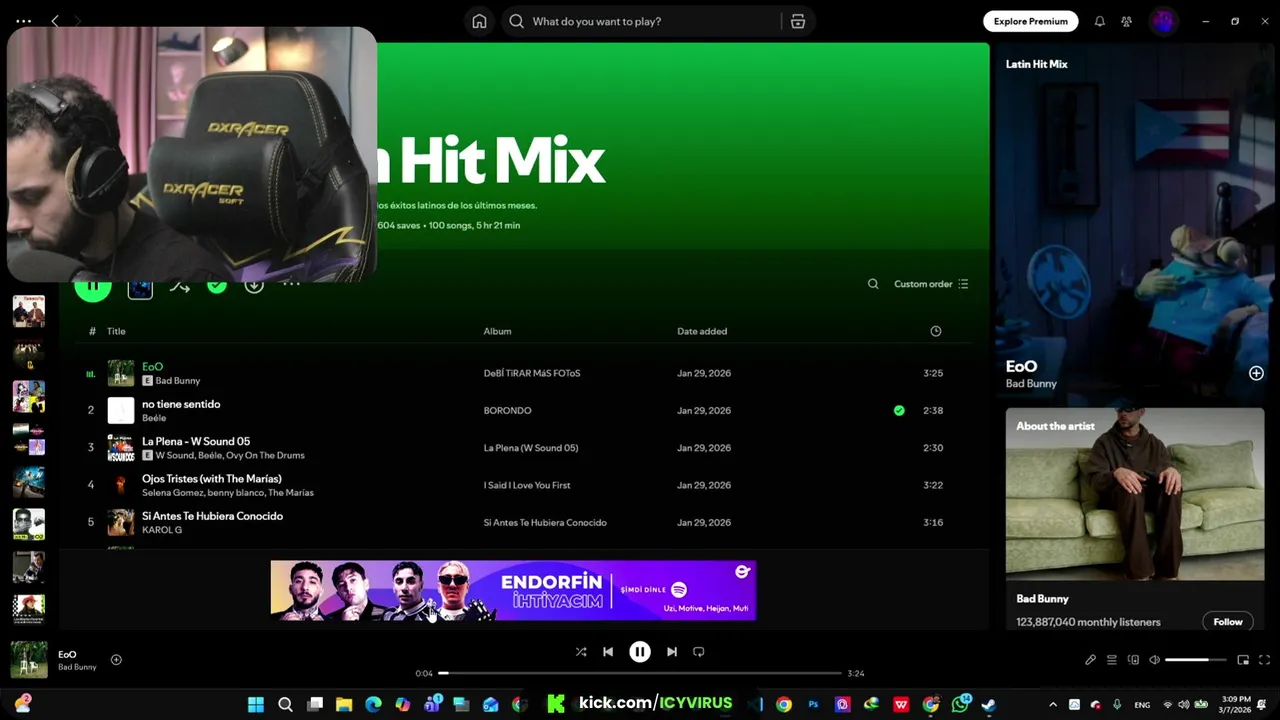Image resolution: width=1280 pixels, height=720 pixels.
Task: Open album 'DeBÍ TiRAR MáS FOToS'
Action: coord(532,373)
